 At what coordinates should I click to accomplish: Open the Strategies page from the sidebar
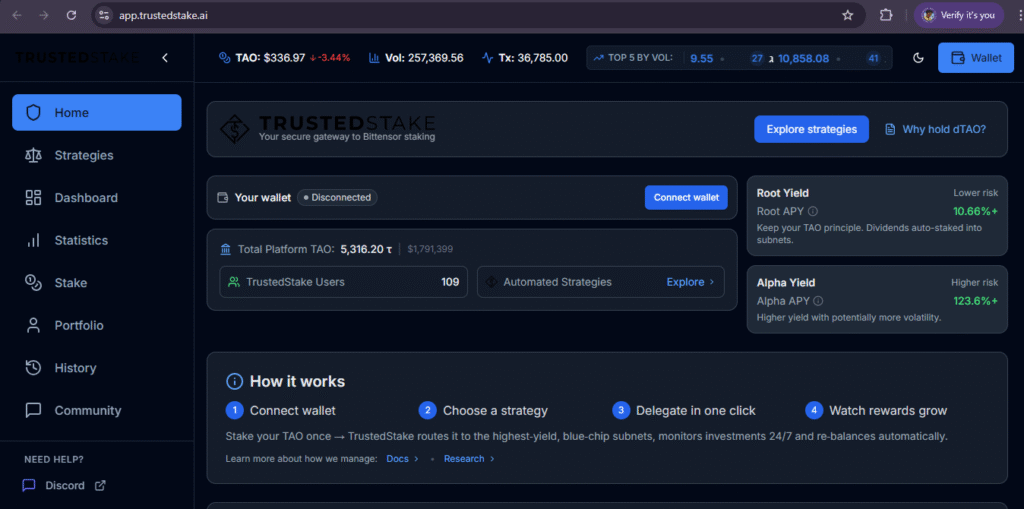[83, 155]
